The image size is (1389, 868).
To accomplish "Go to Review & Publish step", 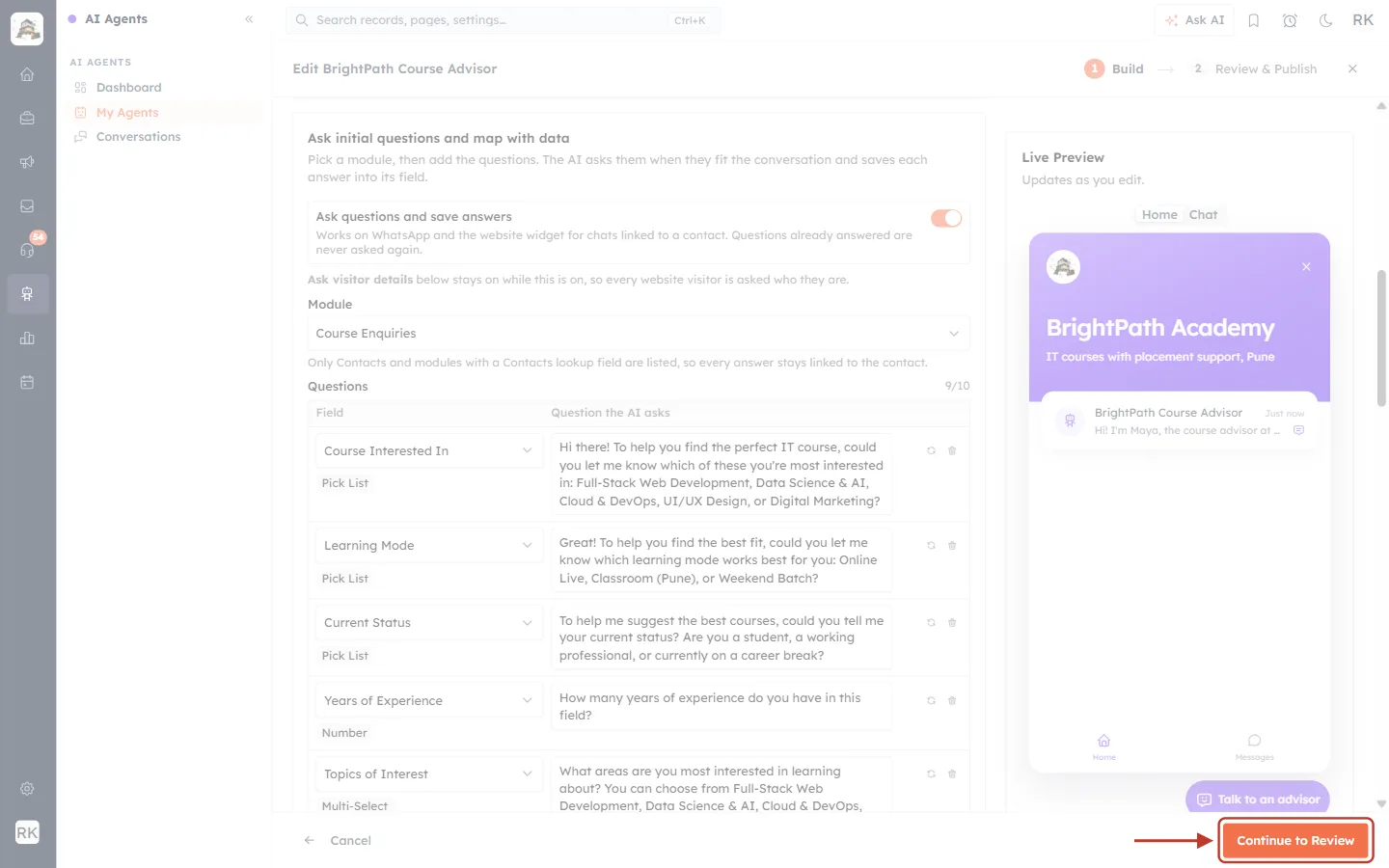I will pyautogui.click(x=1254, y=68).
